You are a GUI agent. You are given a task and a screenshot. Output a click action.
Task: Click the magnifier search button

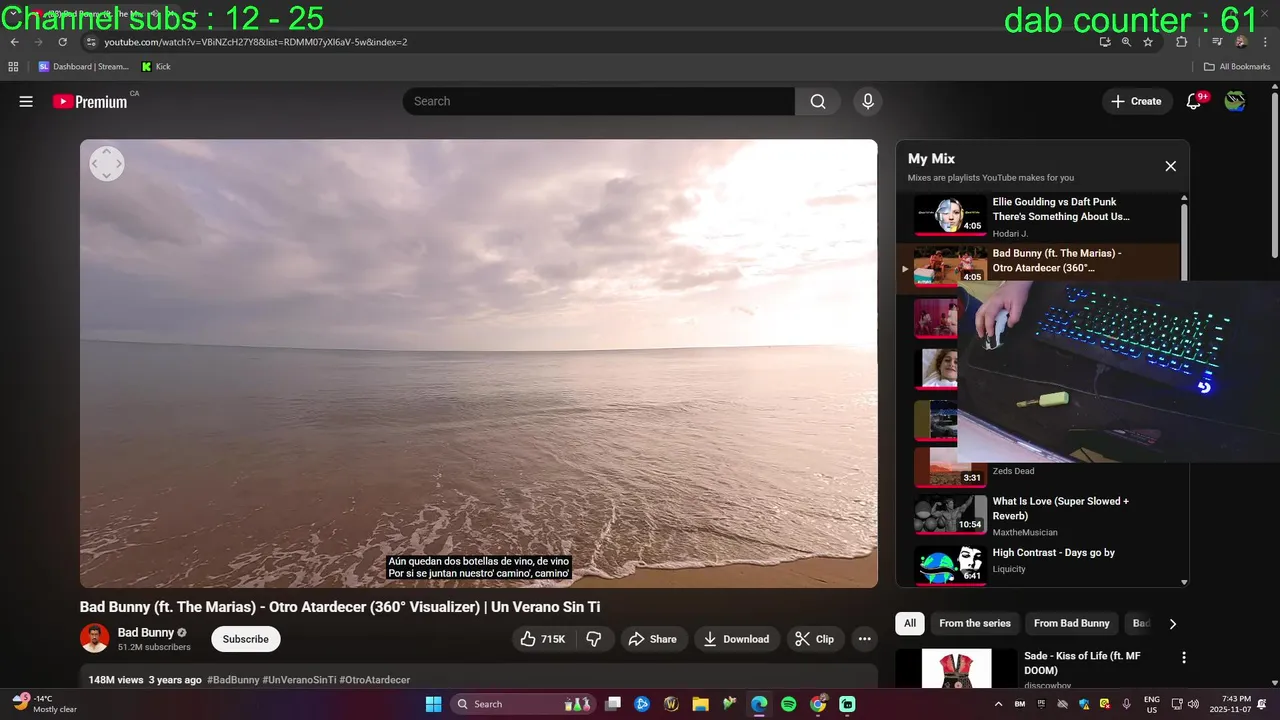coord(818,101)
